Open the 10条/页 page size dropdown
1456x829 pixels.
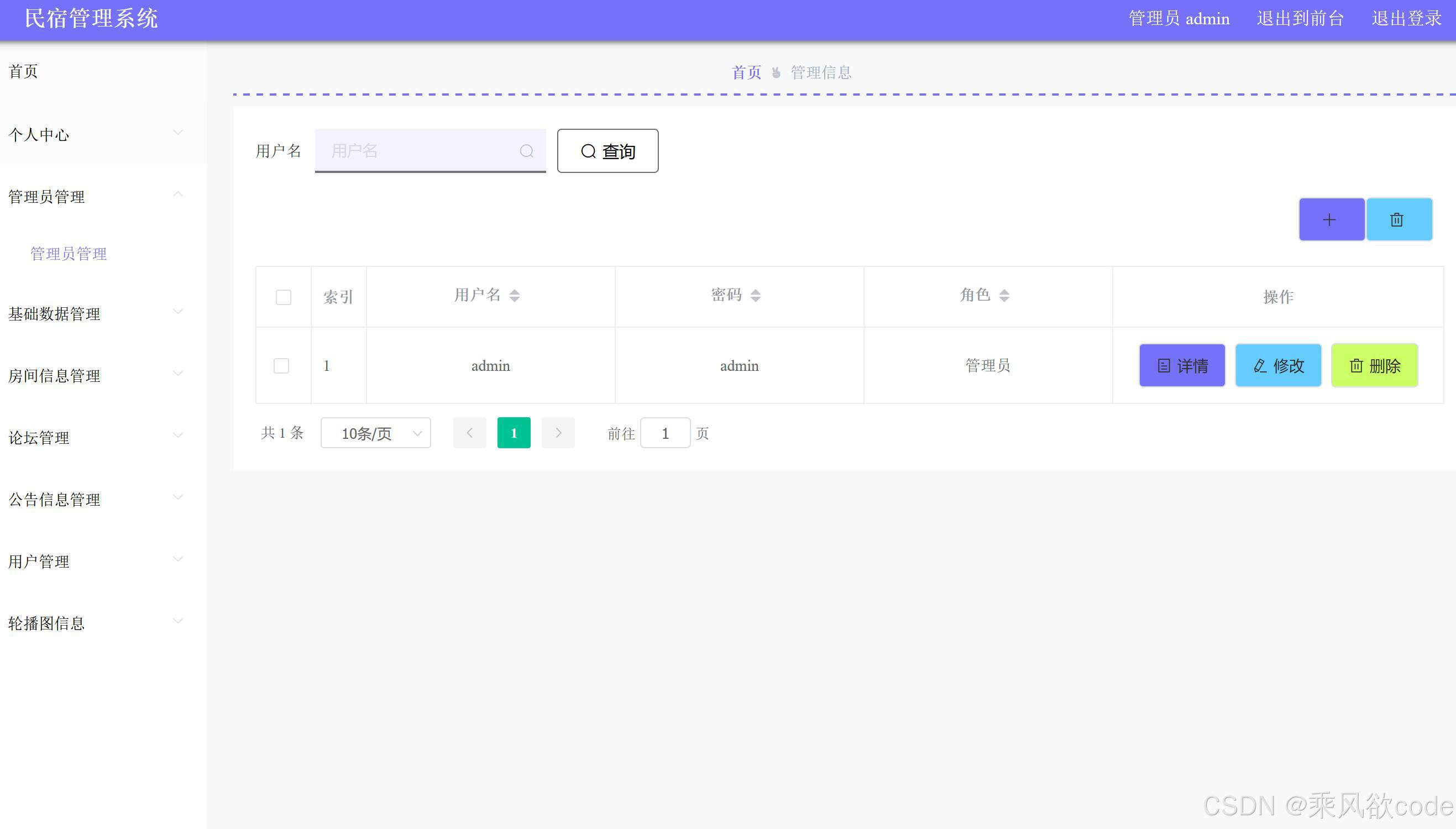click(375, 433)
